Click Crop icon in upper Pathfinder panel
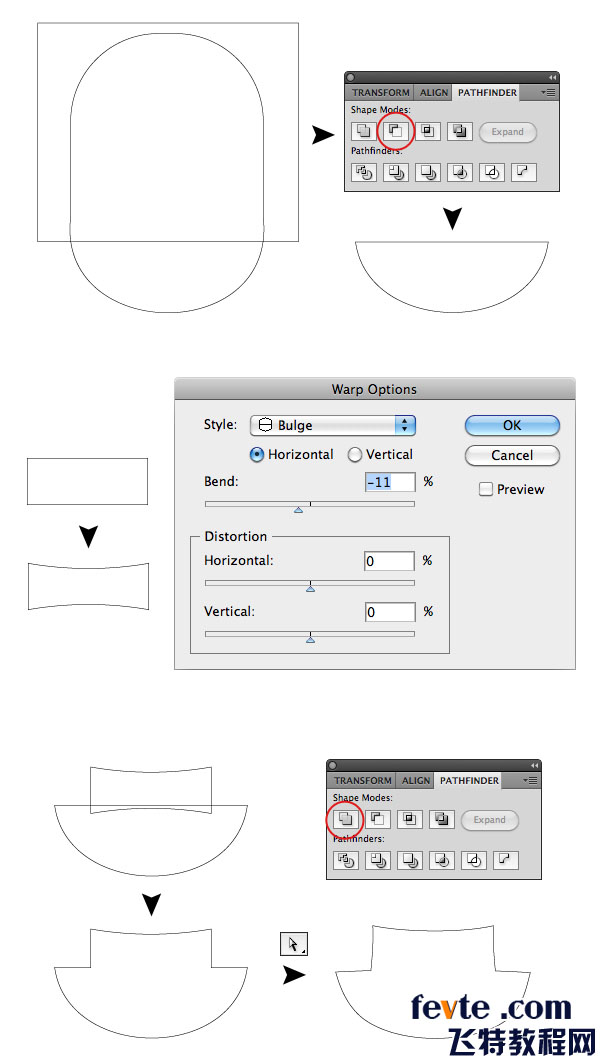This screenshot has width=600, height=1062. pyautogui.click(x=460, y=172)
